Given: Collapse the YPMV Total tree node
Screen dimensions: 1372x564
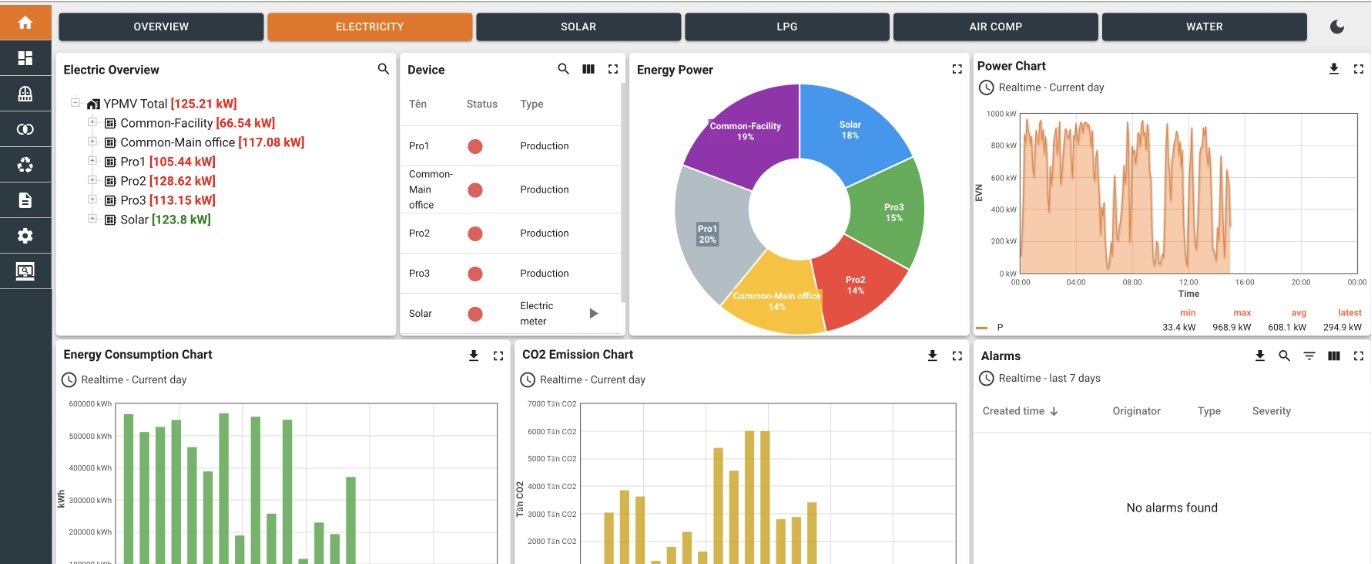Looking at the screenshot, I should tap(75, 103).
